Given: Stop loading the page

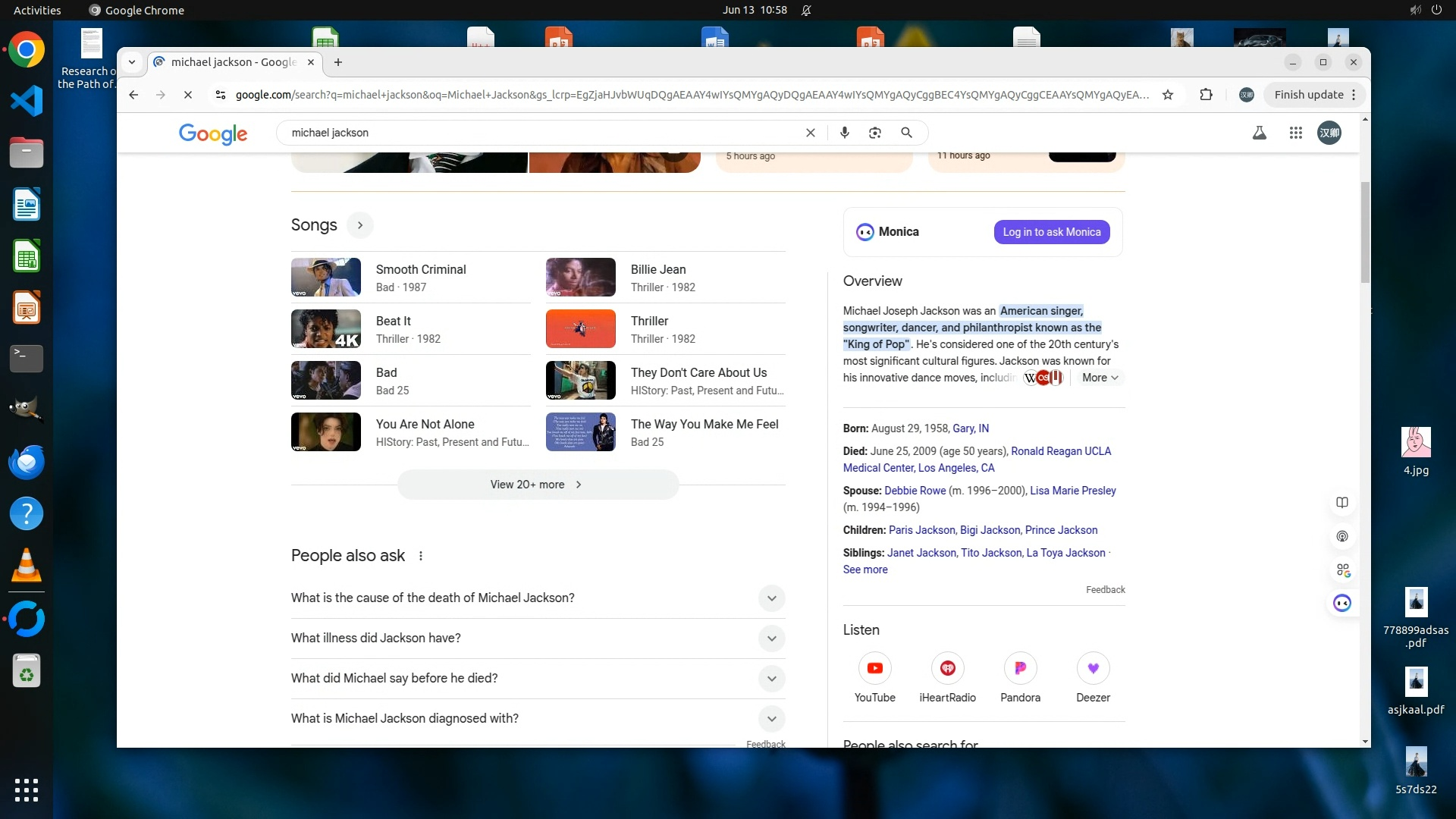Looking at the screenshot, I should click(x=188, y=95).
